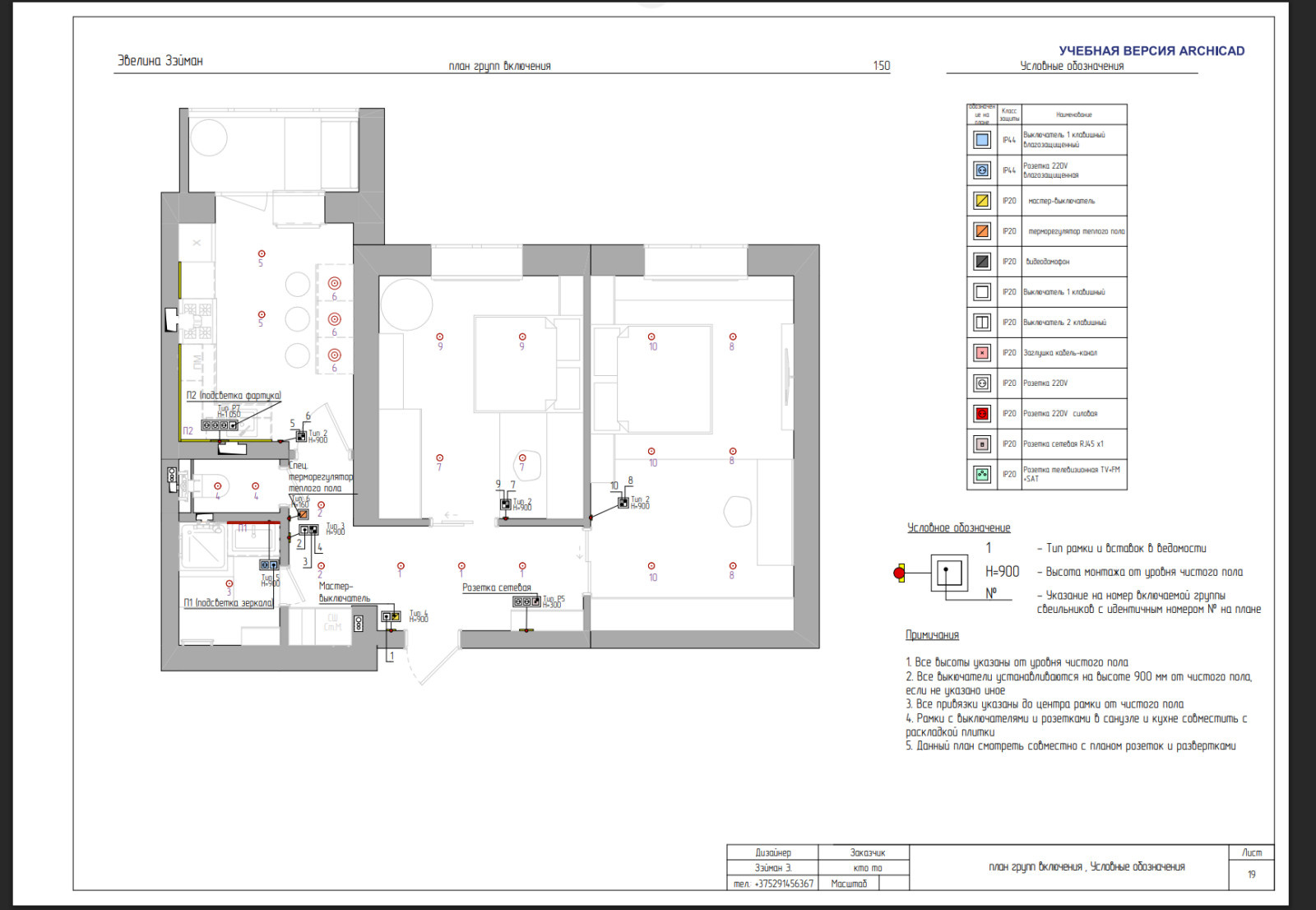
Task: Click the "УЧЕБНАЯ ВЕРСИЯ ARCHICAD" watermark text
Action: click(x=1151, y=51)
